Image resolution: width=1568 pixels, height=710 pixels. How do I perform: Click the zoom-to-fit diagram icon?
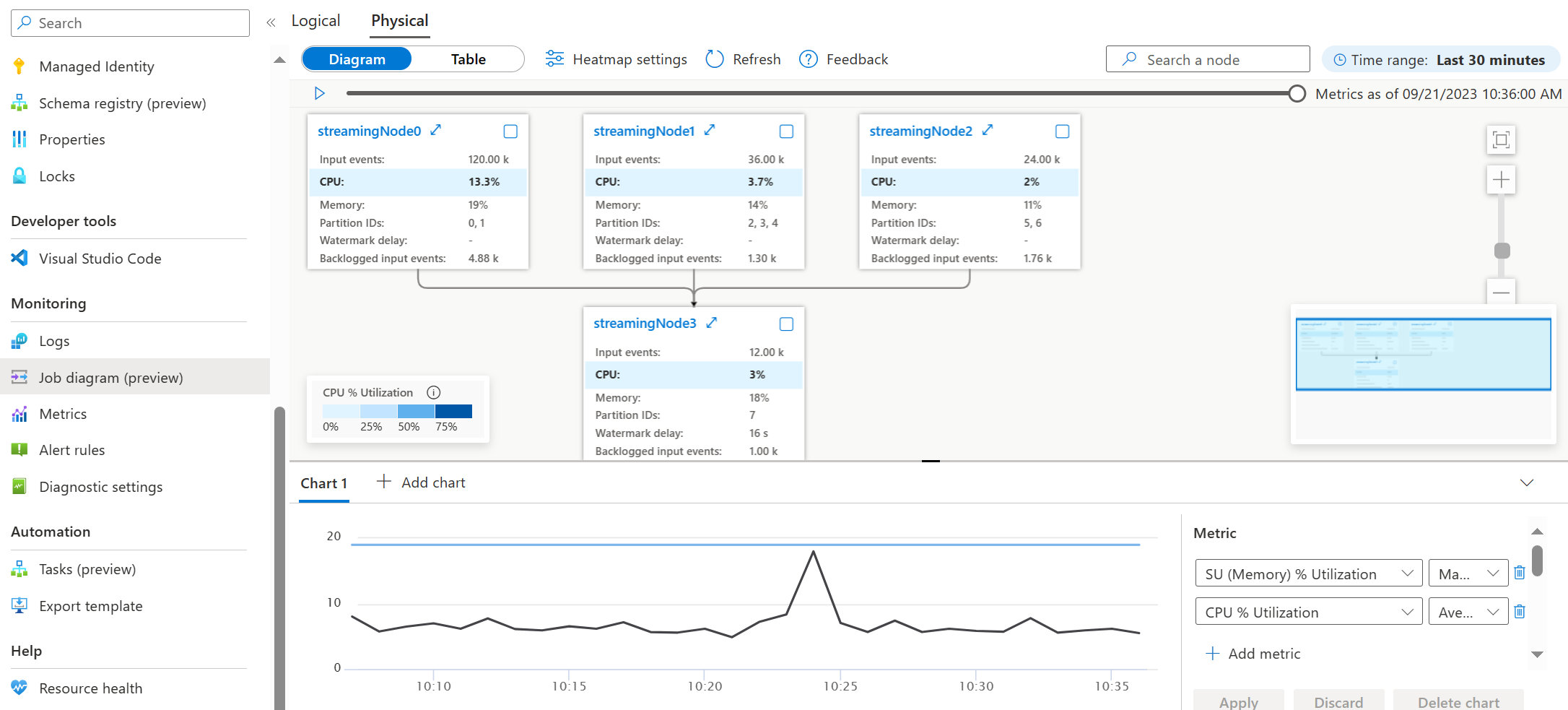(1501, 139)
